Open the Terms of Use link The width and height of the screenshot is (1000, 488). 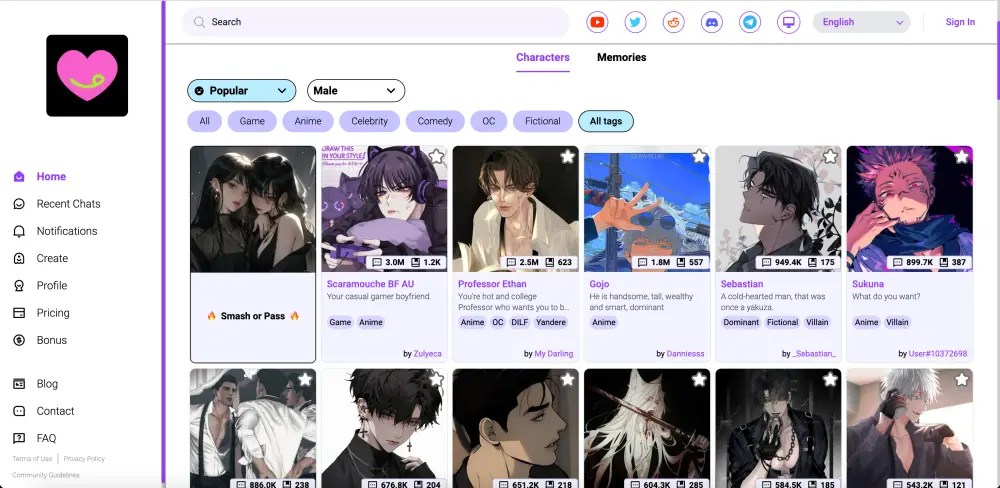click(x=33, y=459)
